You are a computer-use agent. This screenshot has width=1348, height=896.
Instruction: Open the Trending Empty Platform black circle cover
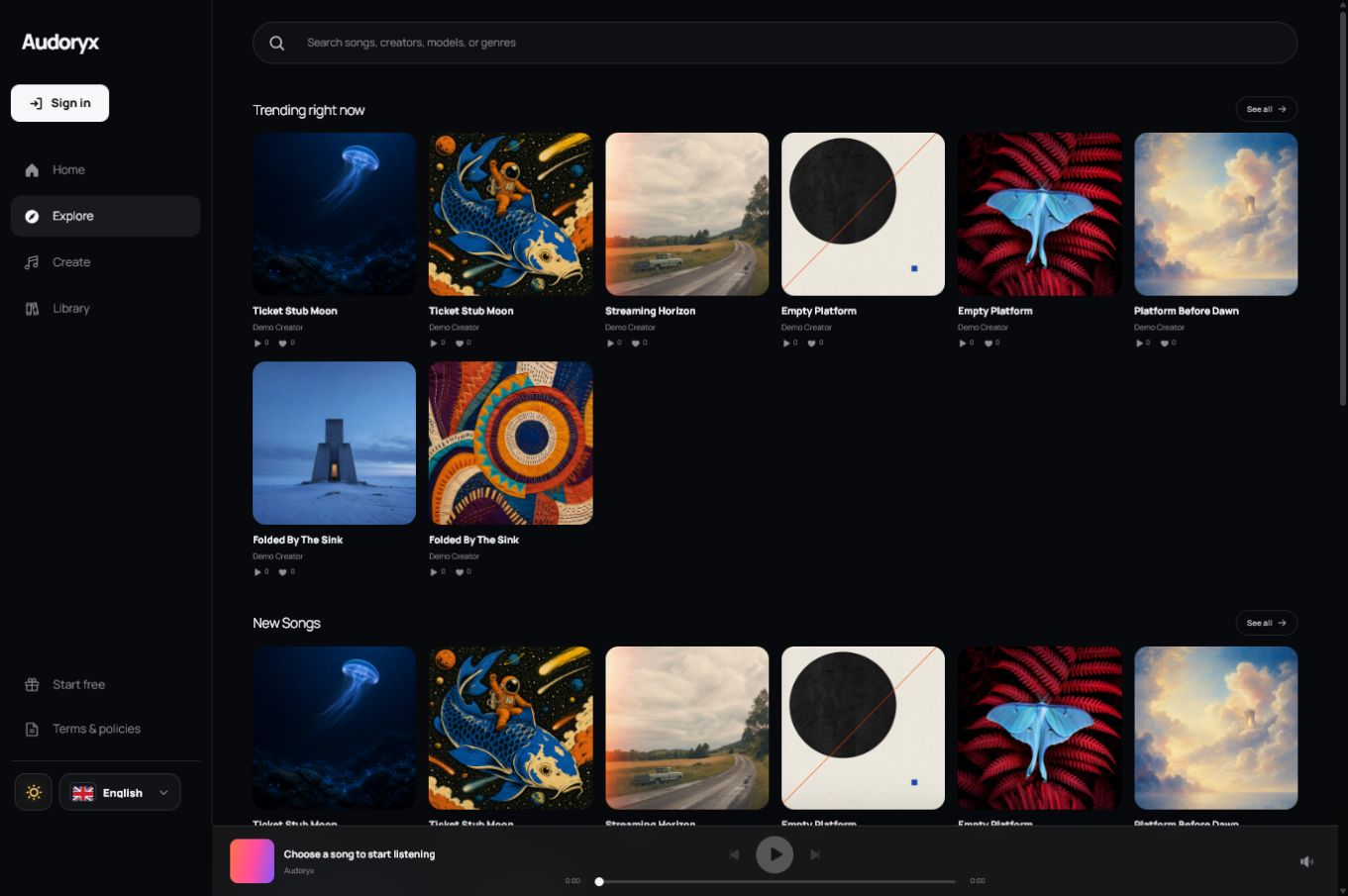point(863,214)
